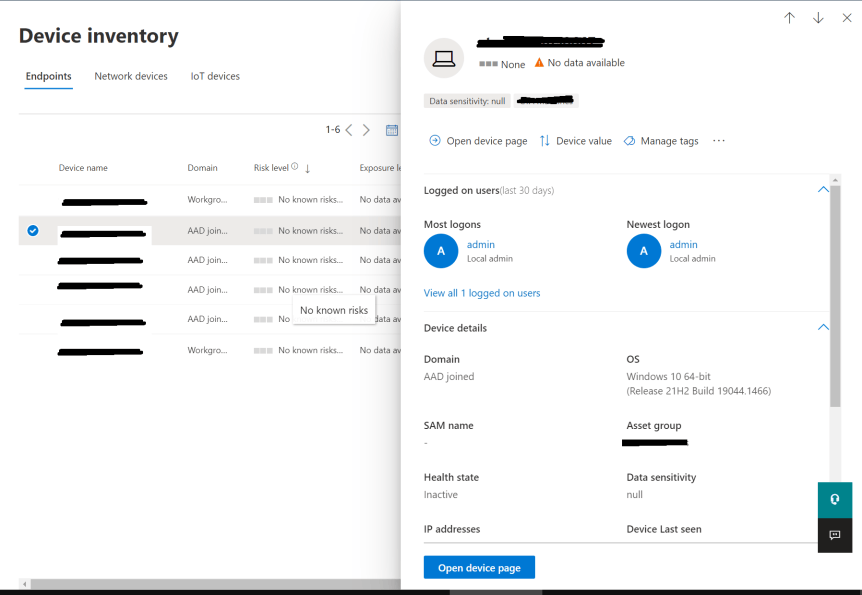Screen dimensions: 862x595
Task: Sort by the Device name column header
Action: coord(83,168)
